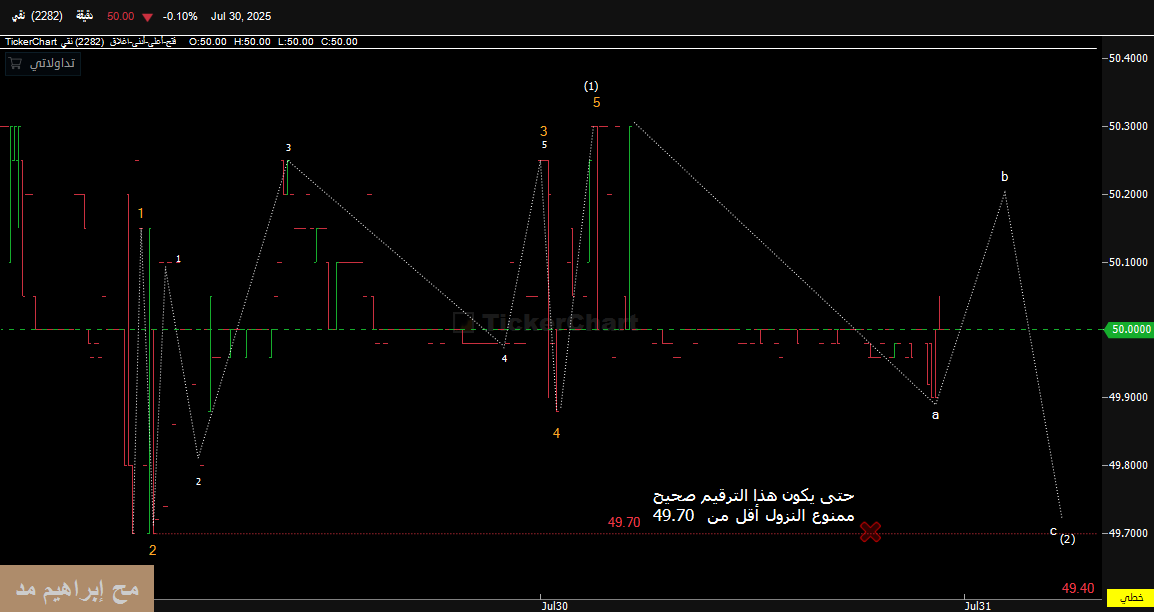The image size is (1154, 612).
Task: Click the Jul 30, 2025 date text
Action: point(241,16)
